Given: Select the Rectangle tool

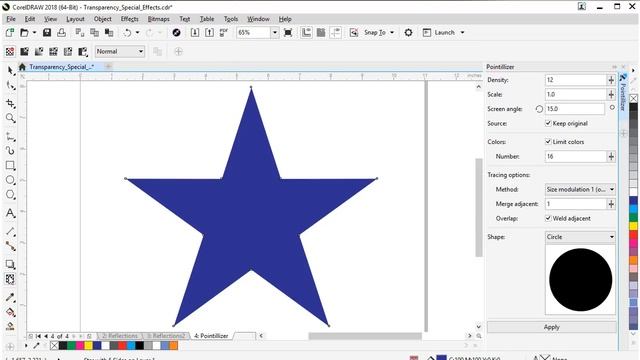Looking at the screenshot, I should click(x=10, y=165).
